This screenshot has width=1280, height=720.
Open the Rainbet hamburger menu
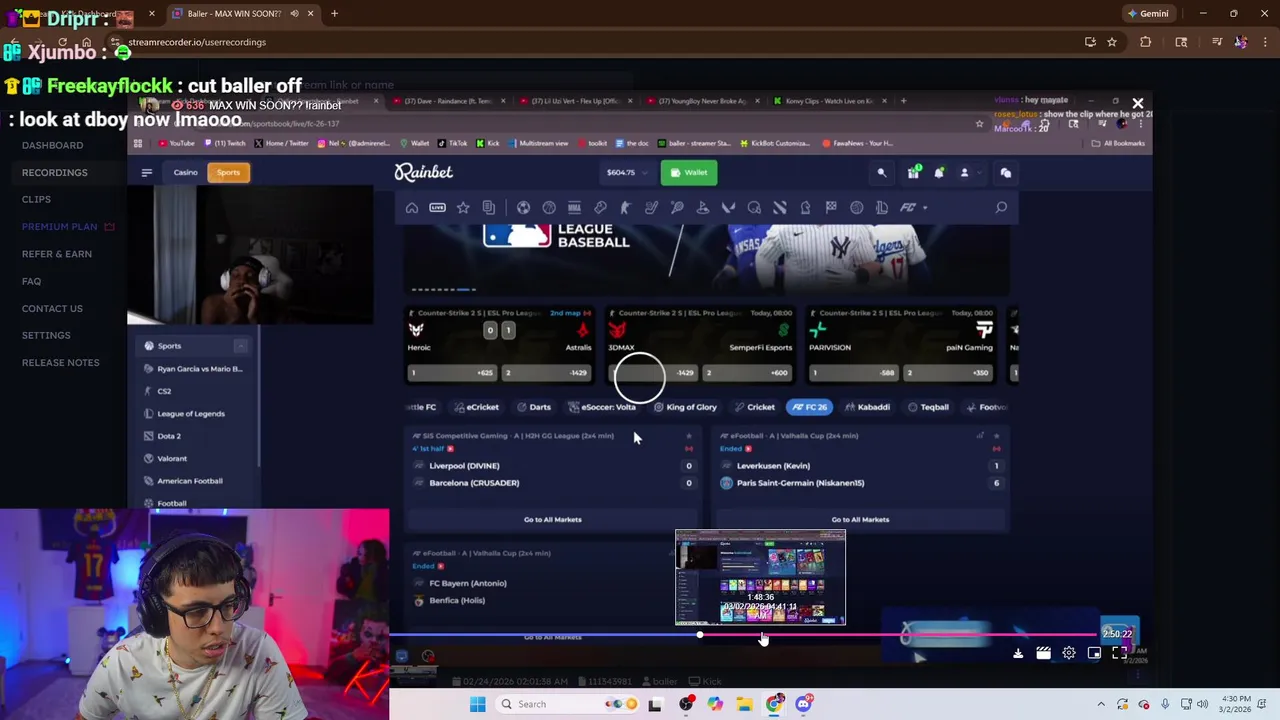147,172
